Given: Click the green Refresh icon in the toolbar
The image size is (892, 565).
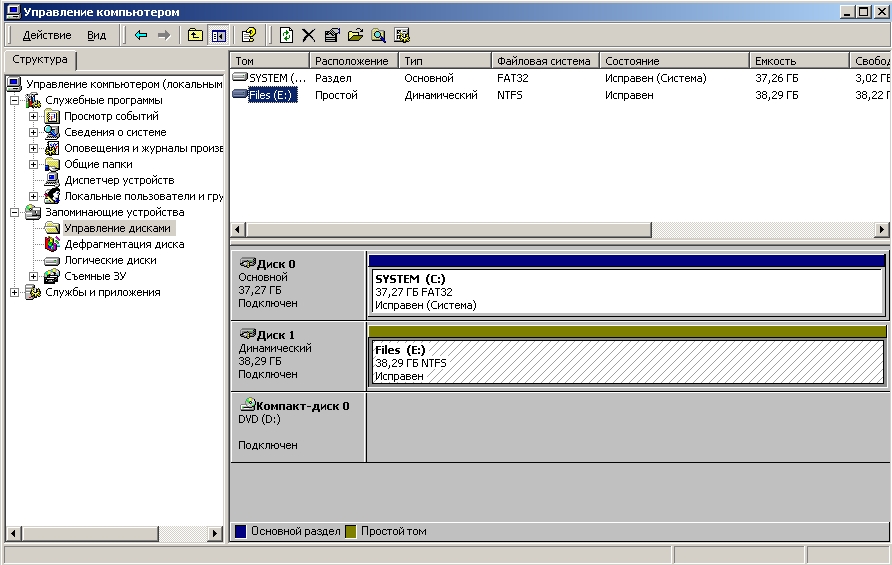Looking at the screenshot, I should (286, 35).
